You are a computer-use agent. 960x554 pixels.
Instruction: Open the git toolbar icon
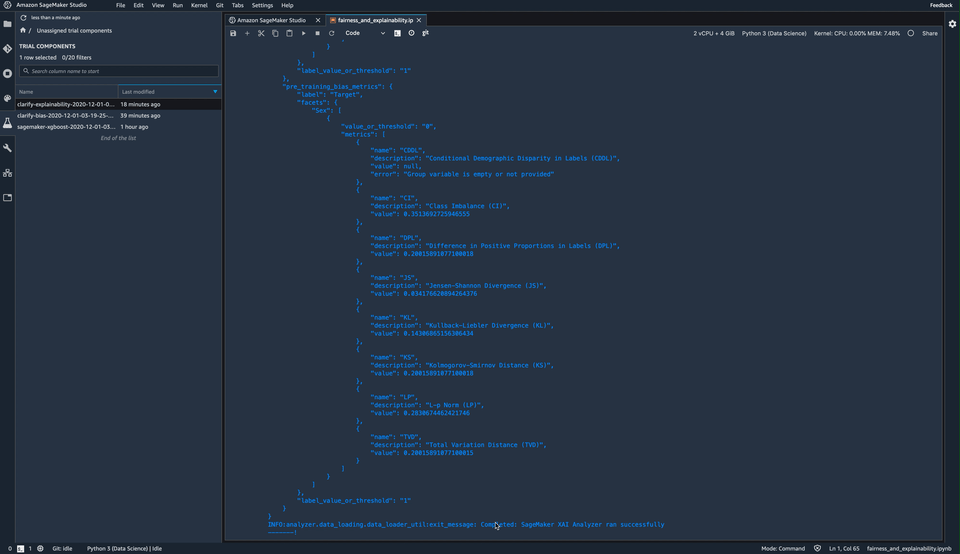click(426, 33)
